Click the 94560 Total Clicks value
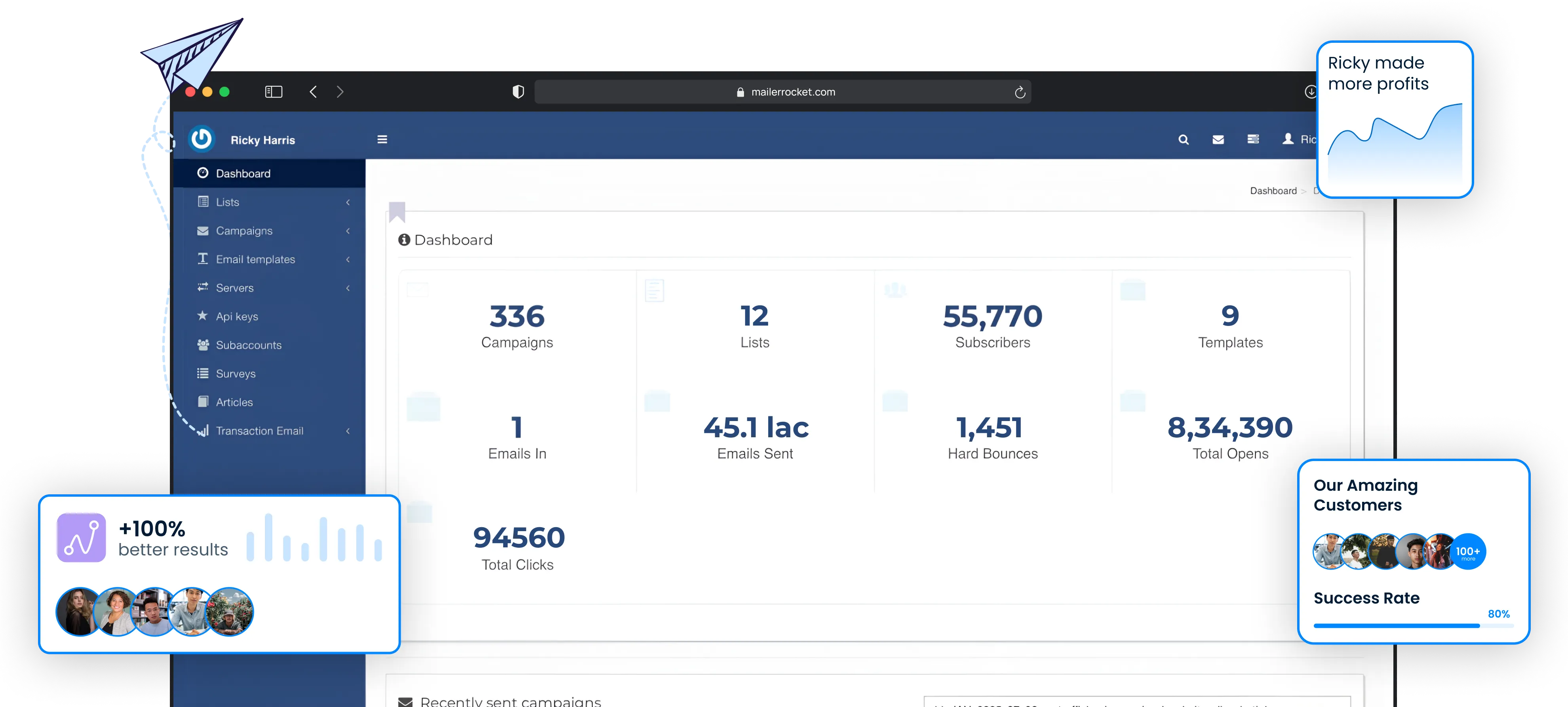The image size is (1568, 707). (519, 537)
